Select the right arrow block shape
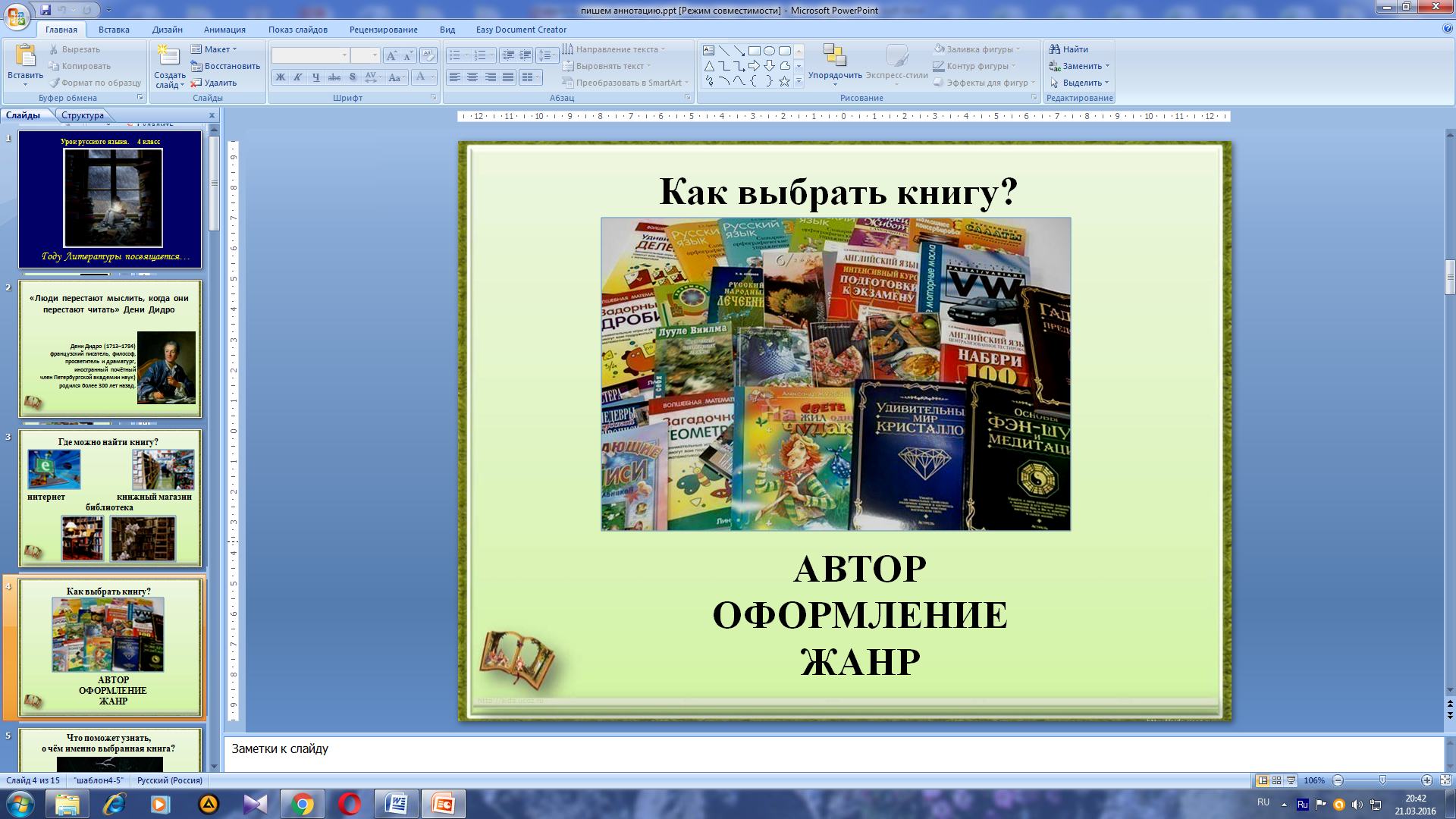Image resolution: width=1456 pixels, height=819 pixels. click(x=754, y=66)
